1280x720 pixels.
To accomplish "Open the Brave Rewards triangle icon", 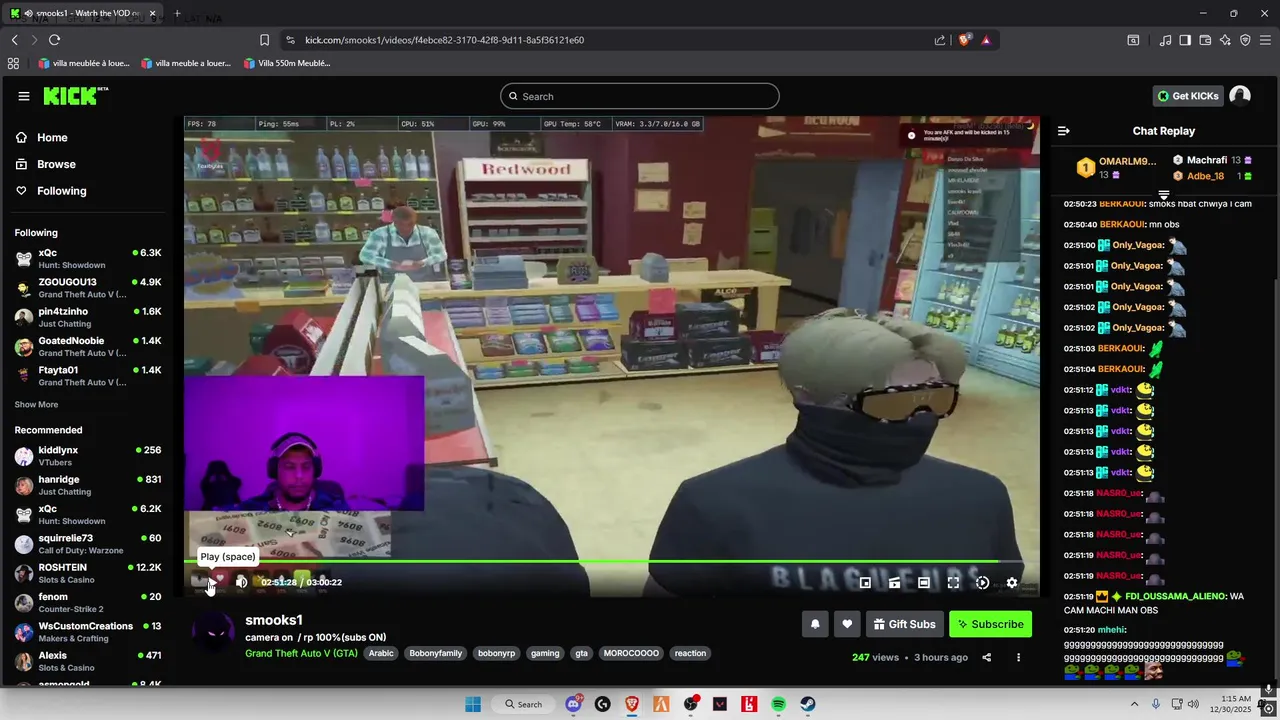I will [x=986, y=40].
